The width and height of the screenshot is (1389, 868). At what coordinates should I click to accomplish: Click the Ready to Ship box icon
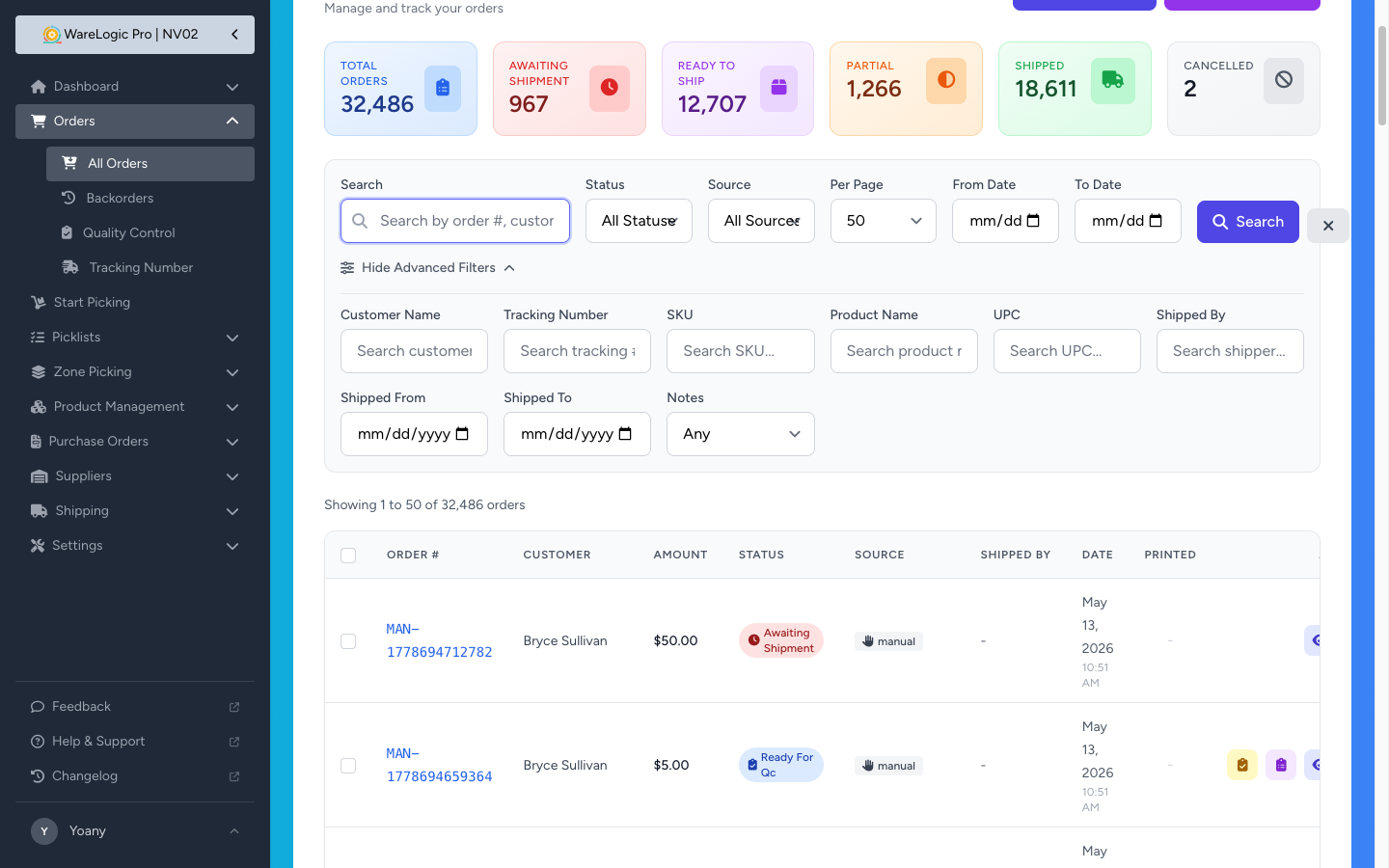point(779,88)
